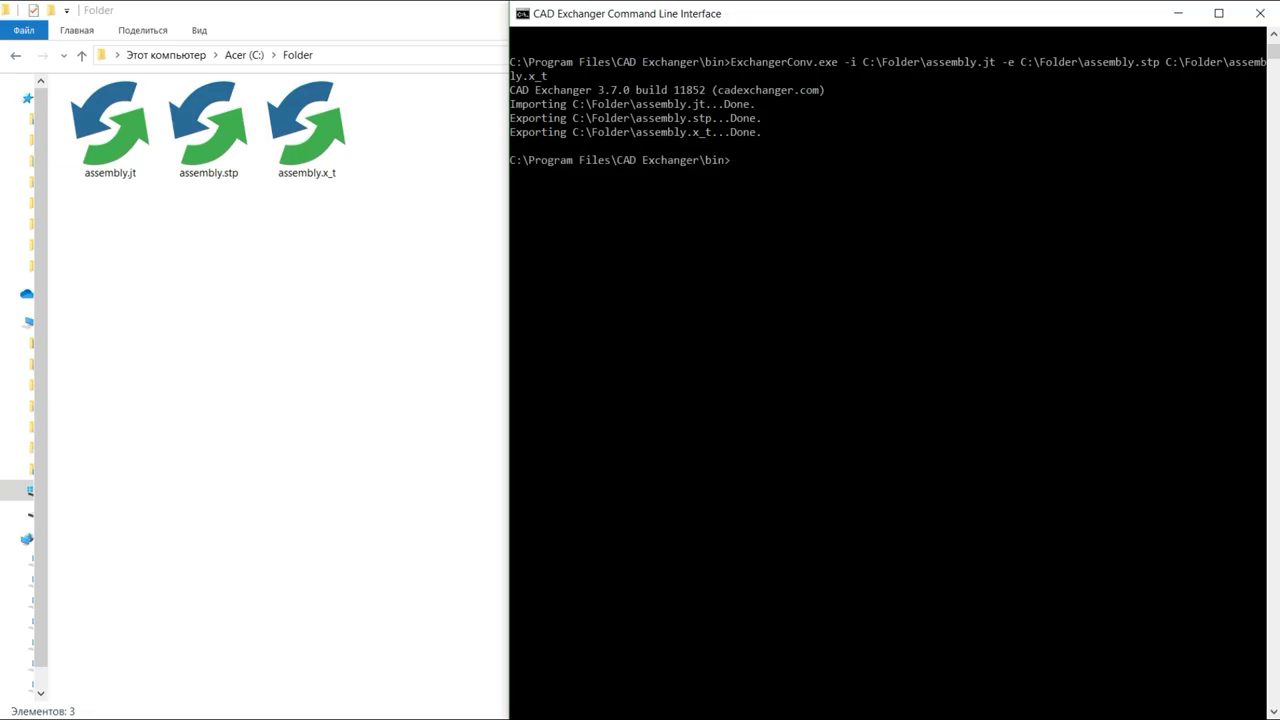Minimize the CAD Exchanger Command Line window
The height and width of the screenshot is (720, 1280).
pos(1177,13)
